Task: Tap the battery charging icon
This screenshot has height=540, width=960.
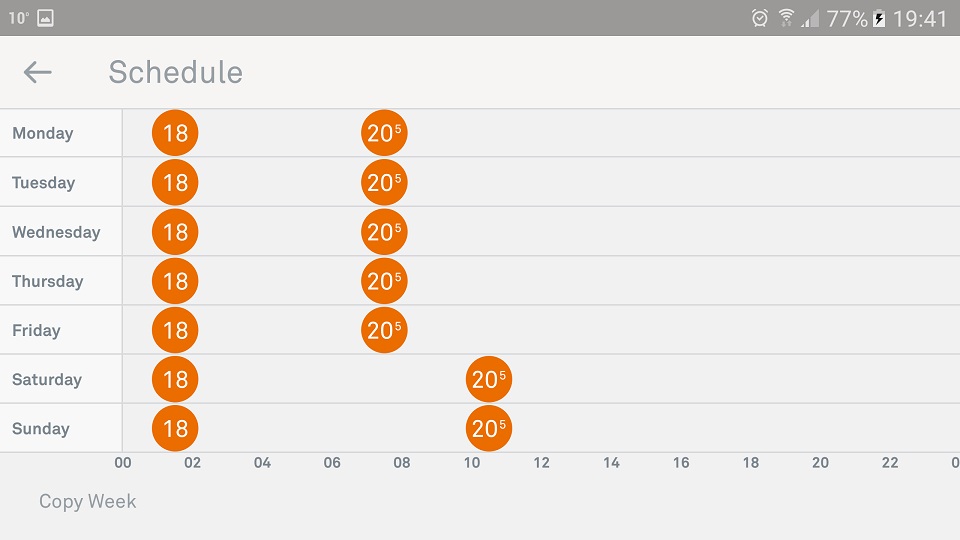Action: pos(879,18)
